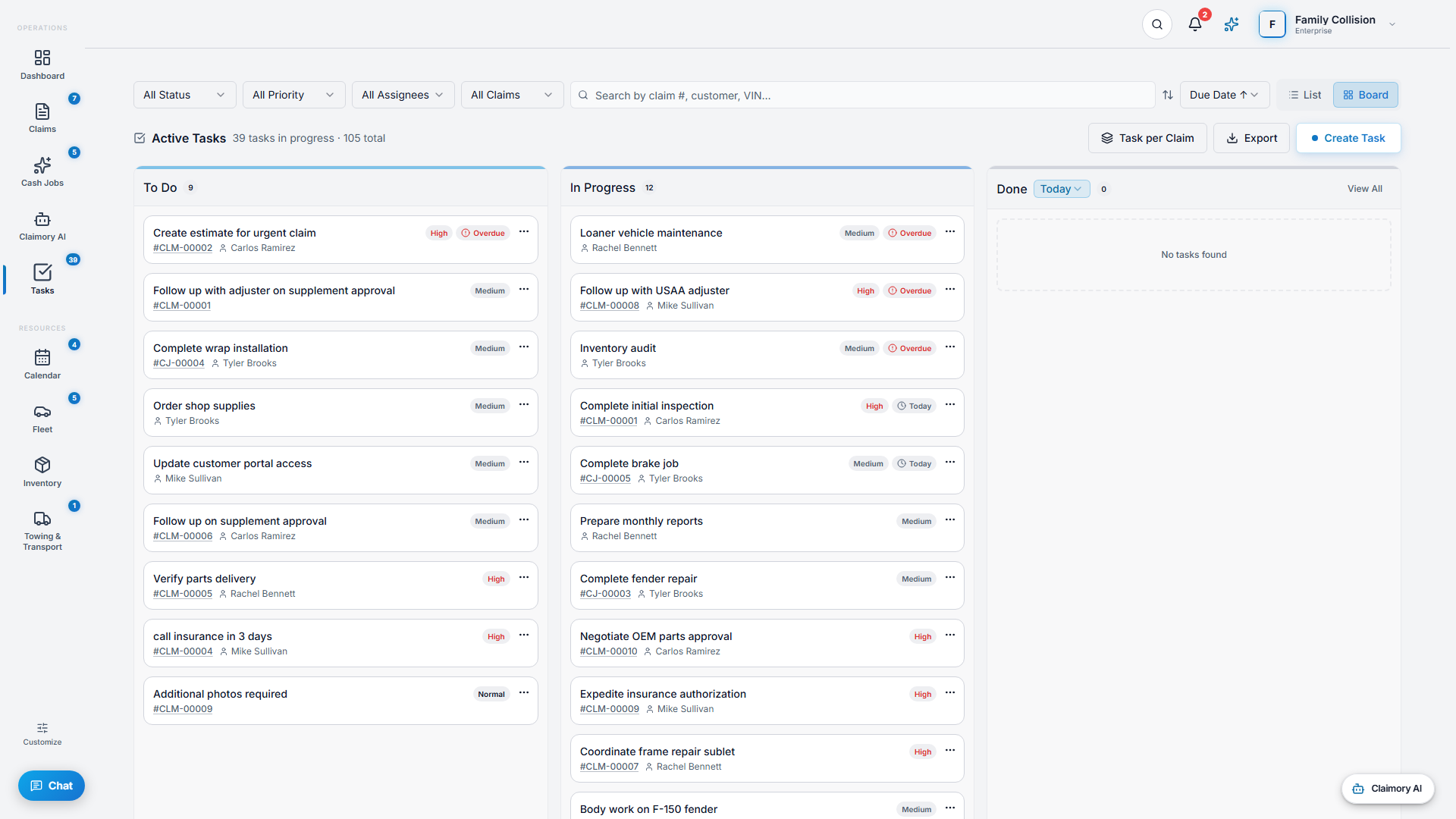Open options menu for Coordinate frame repair sublet

(x=950, y=751)
